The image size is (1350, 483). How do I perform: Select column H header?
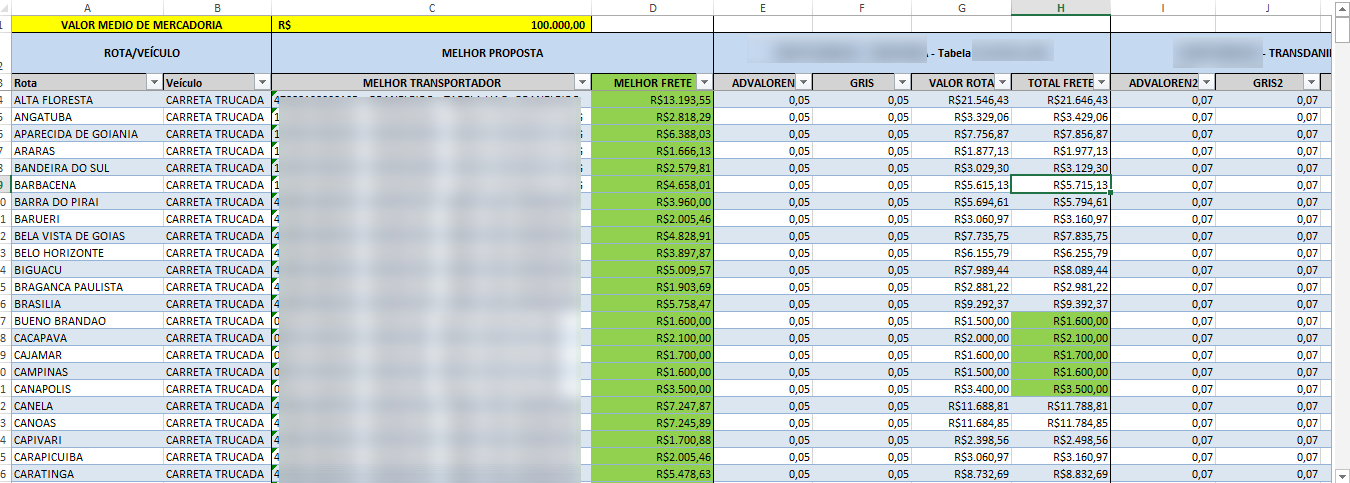[1060, 7]
